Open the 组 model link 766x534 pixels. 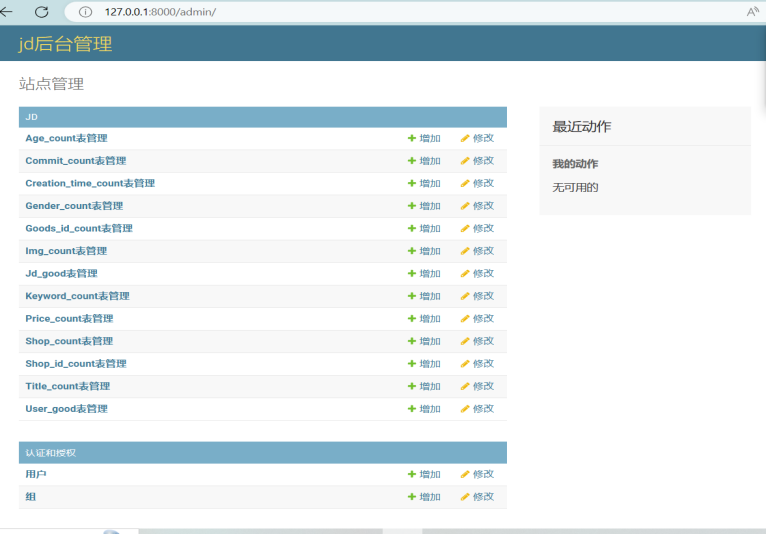click(x=31, y=497)
